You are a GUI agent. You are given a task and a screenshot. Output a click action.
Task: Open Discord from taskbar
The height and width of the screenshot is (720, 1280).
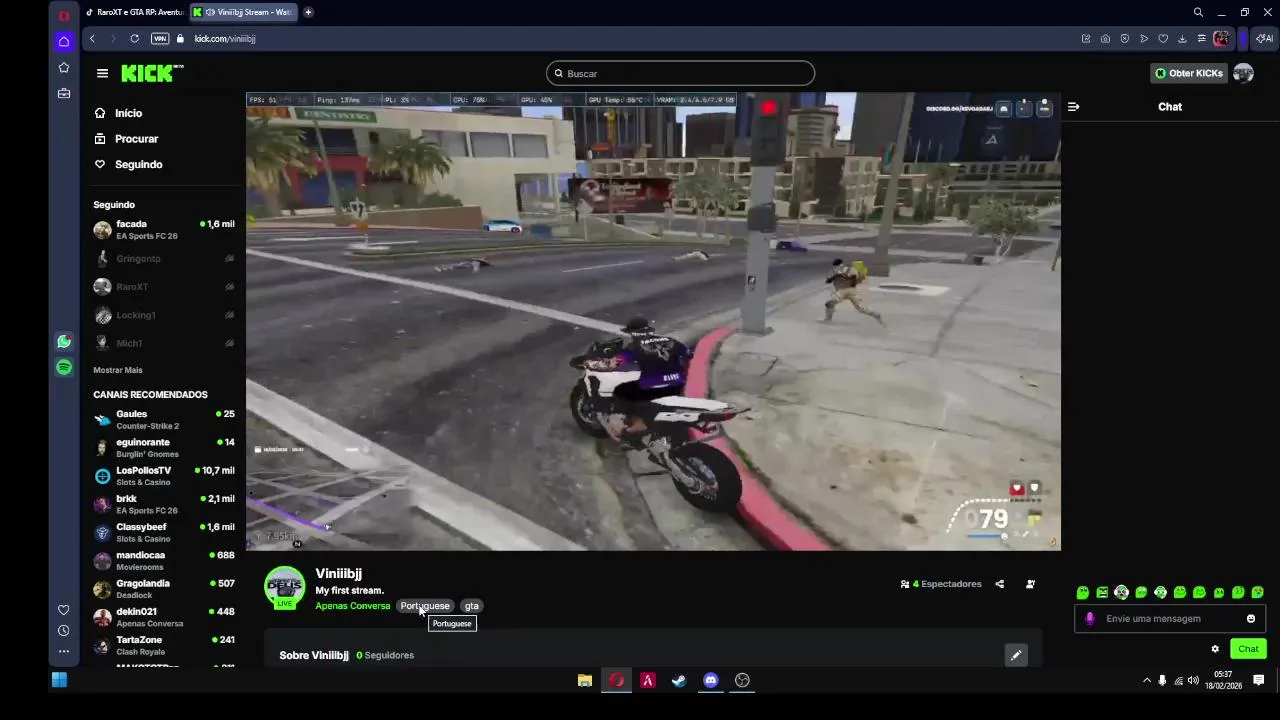[x=711, y=681]
